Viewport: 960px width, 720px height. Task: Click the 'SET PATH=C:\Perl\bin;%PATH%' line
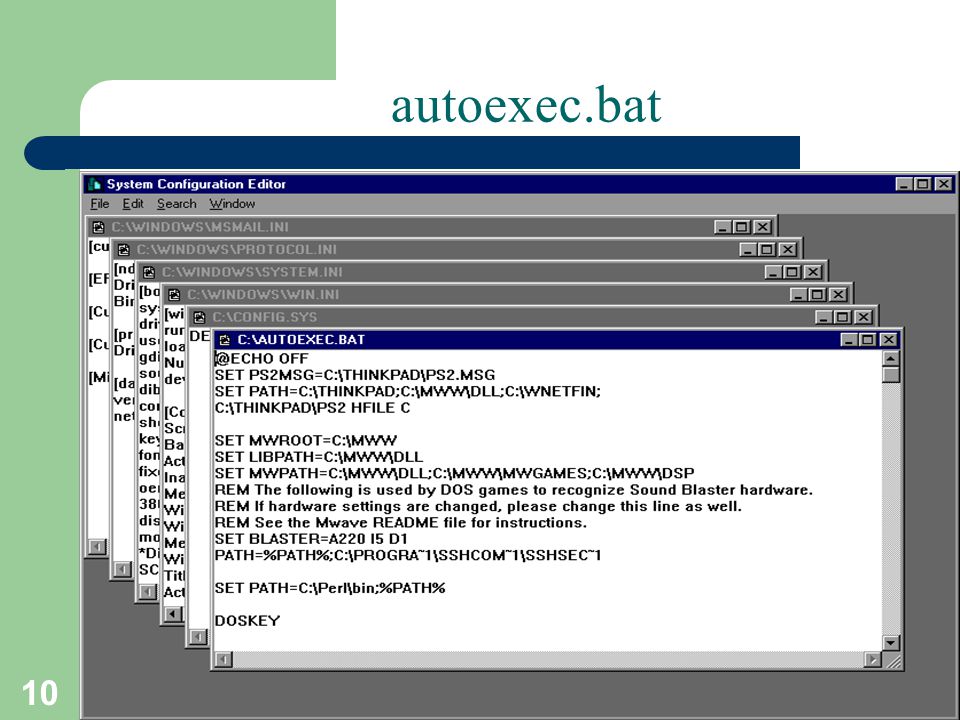329,588
